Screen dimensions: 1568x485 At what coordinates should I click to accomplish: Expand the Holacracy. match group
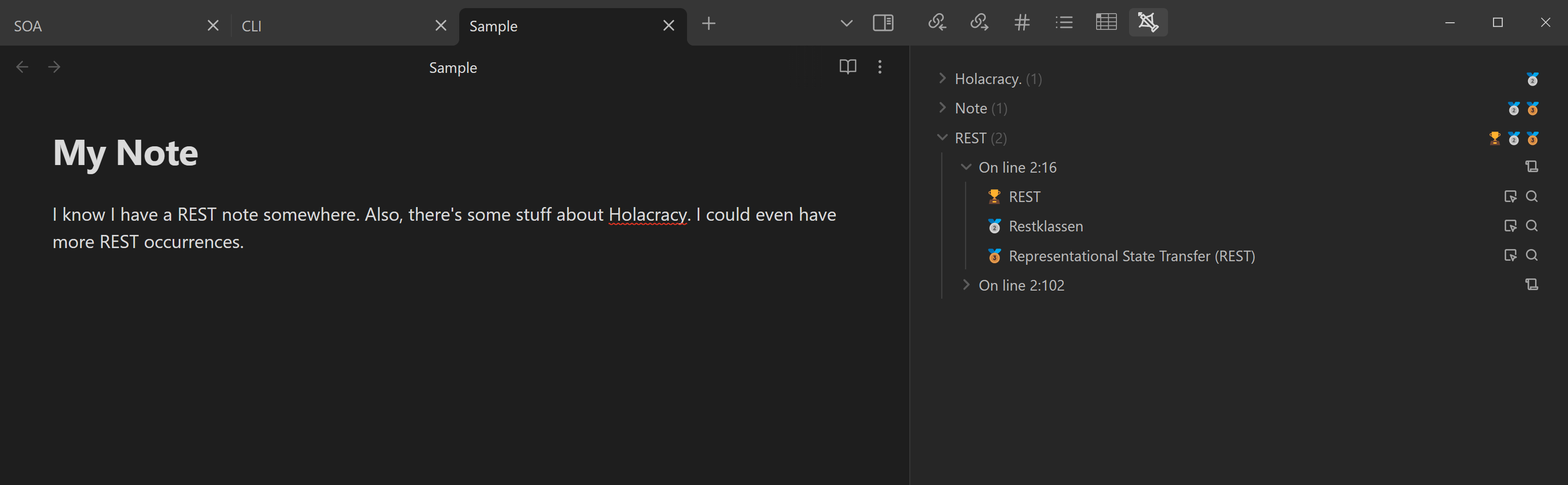(942, 78)
